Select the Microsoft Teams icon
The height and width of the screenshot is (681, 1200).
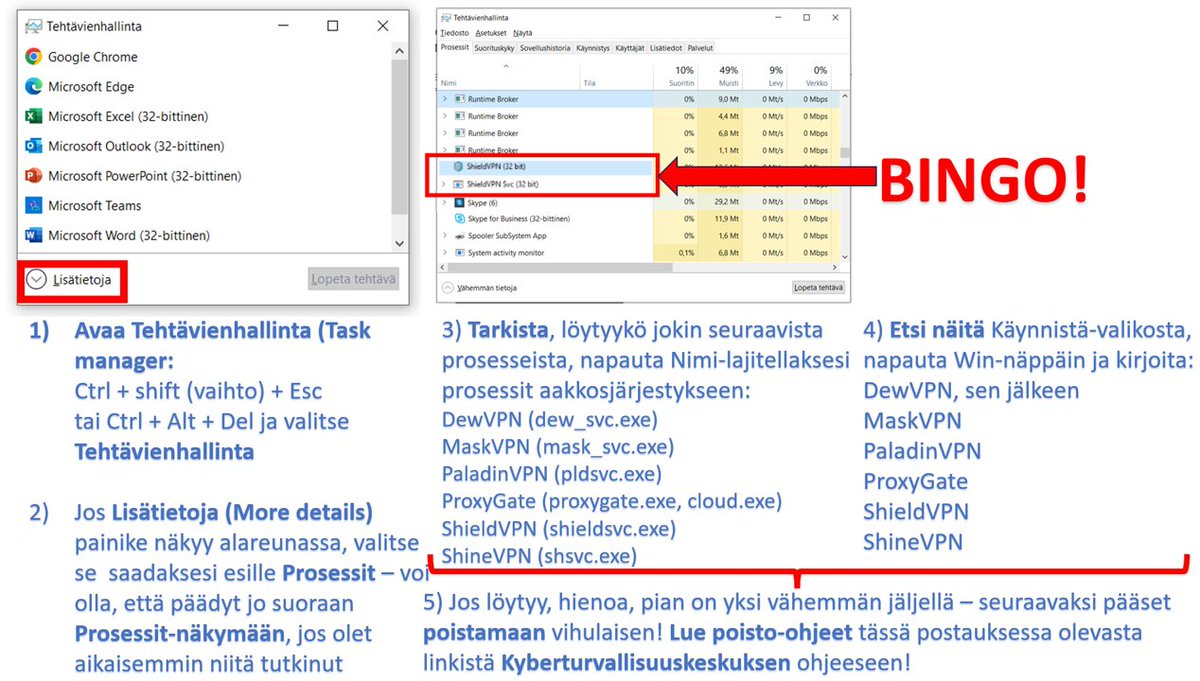click(x=33, y=206)
